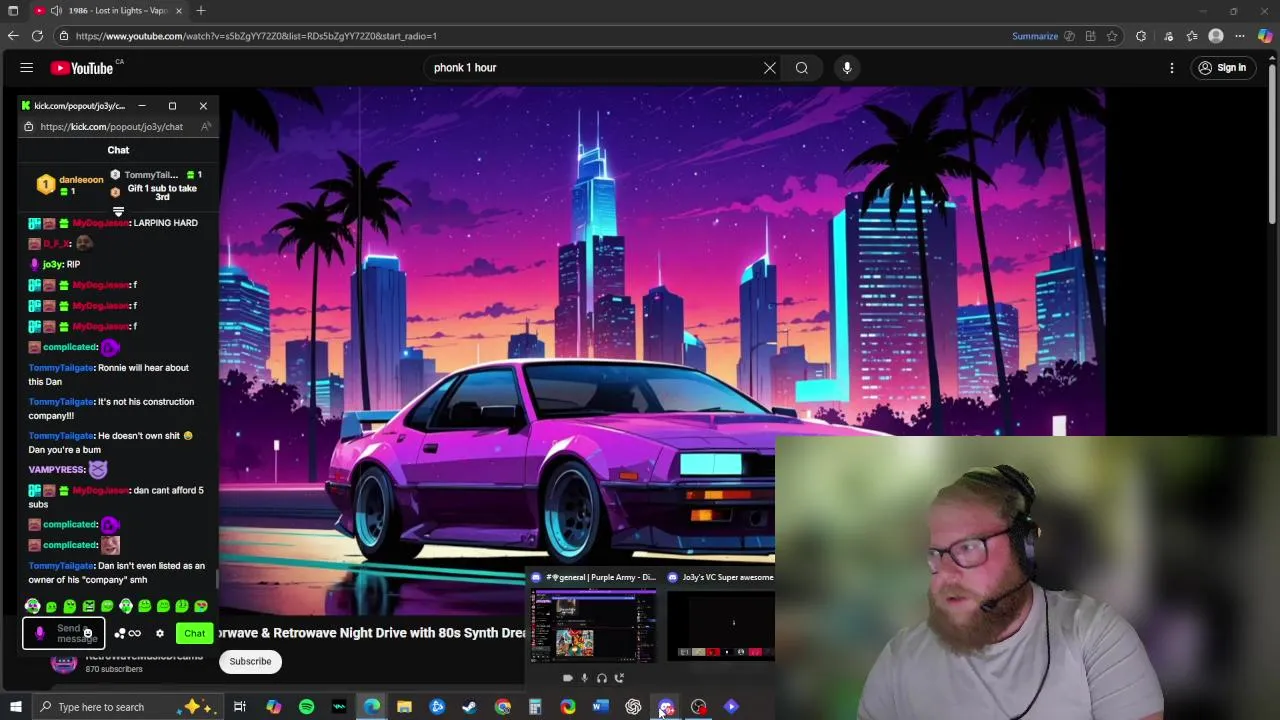
Task: Open Task View on taskbar
Action: coord(240,707)
